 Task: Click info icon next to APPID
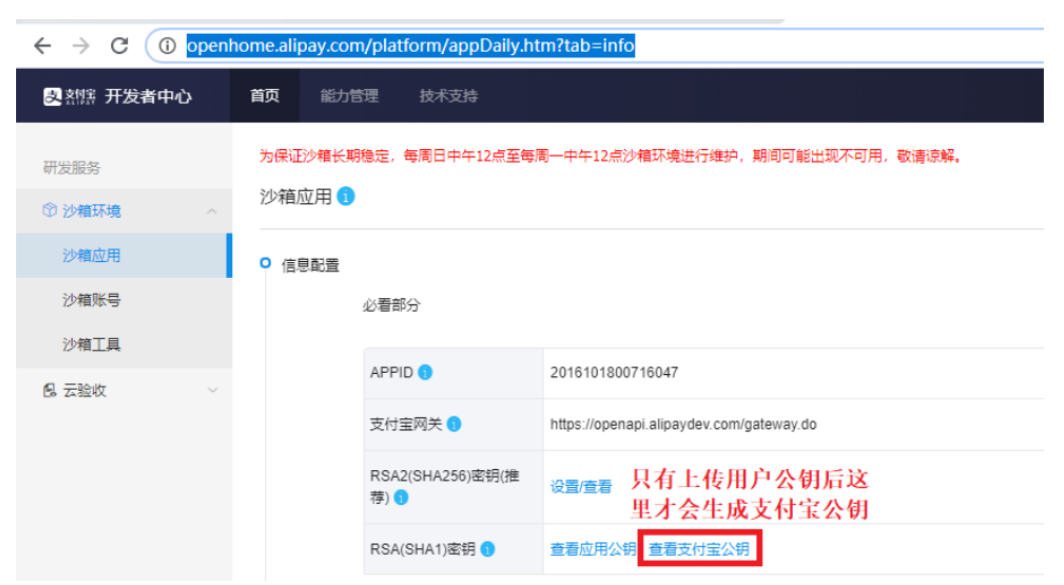425,373
